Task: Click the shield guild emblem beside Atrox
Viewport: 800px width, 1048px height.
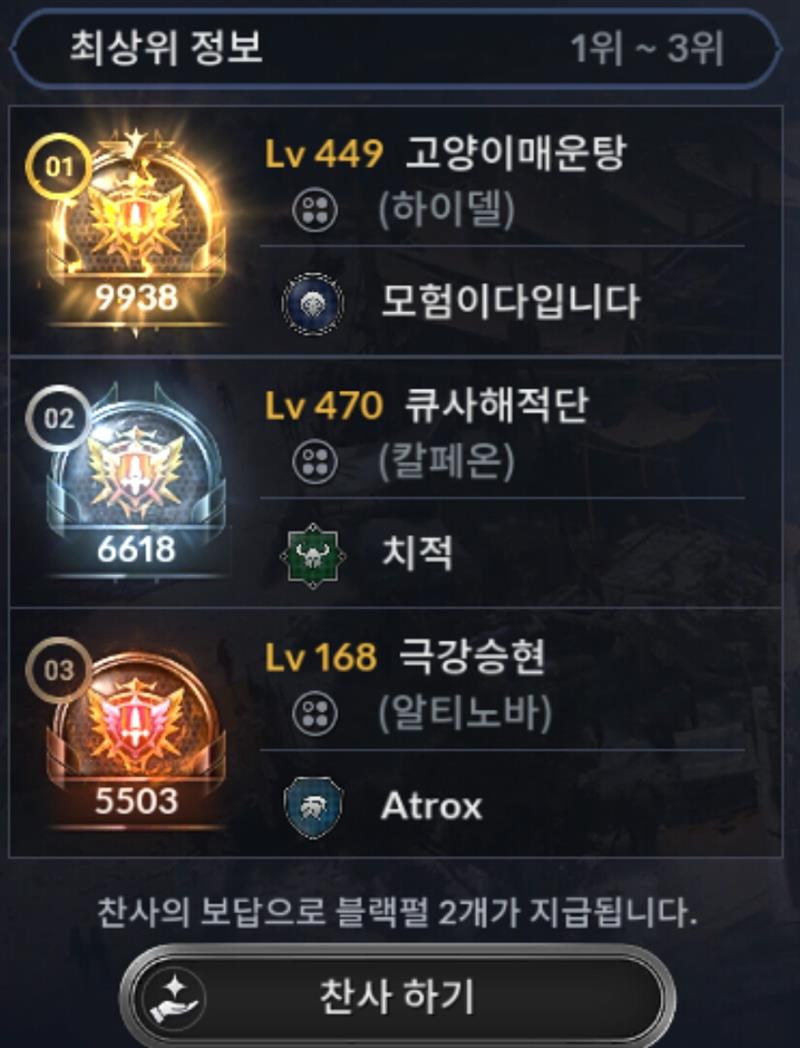Action: [x=312, y=807]
